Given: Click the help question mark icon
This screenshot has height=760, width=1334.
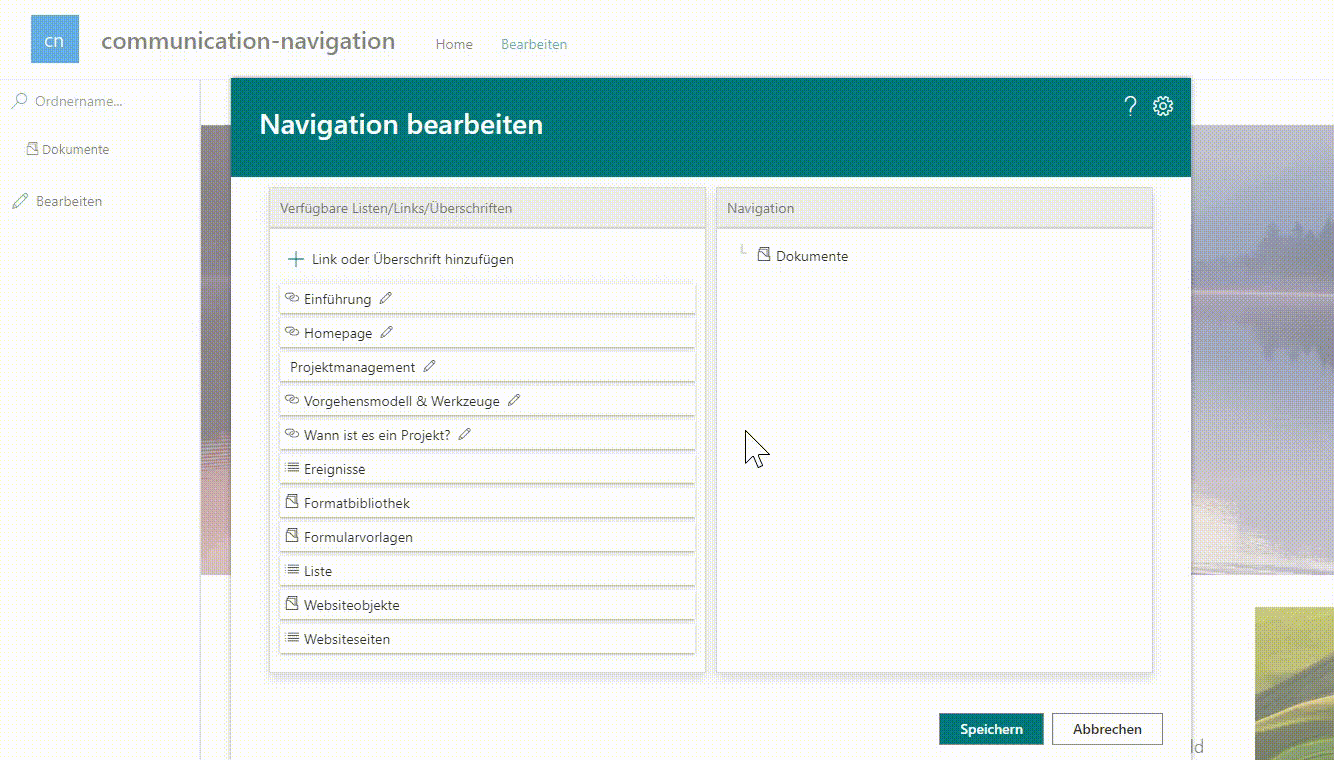Looking at the screenshot, I should pyautogui.click(x=1129, y=105).
